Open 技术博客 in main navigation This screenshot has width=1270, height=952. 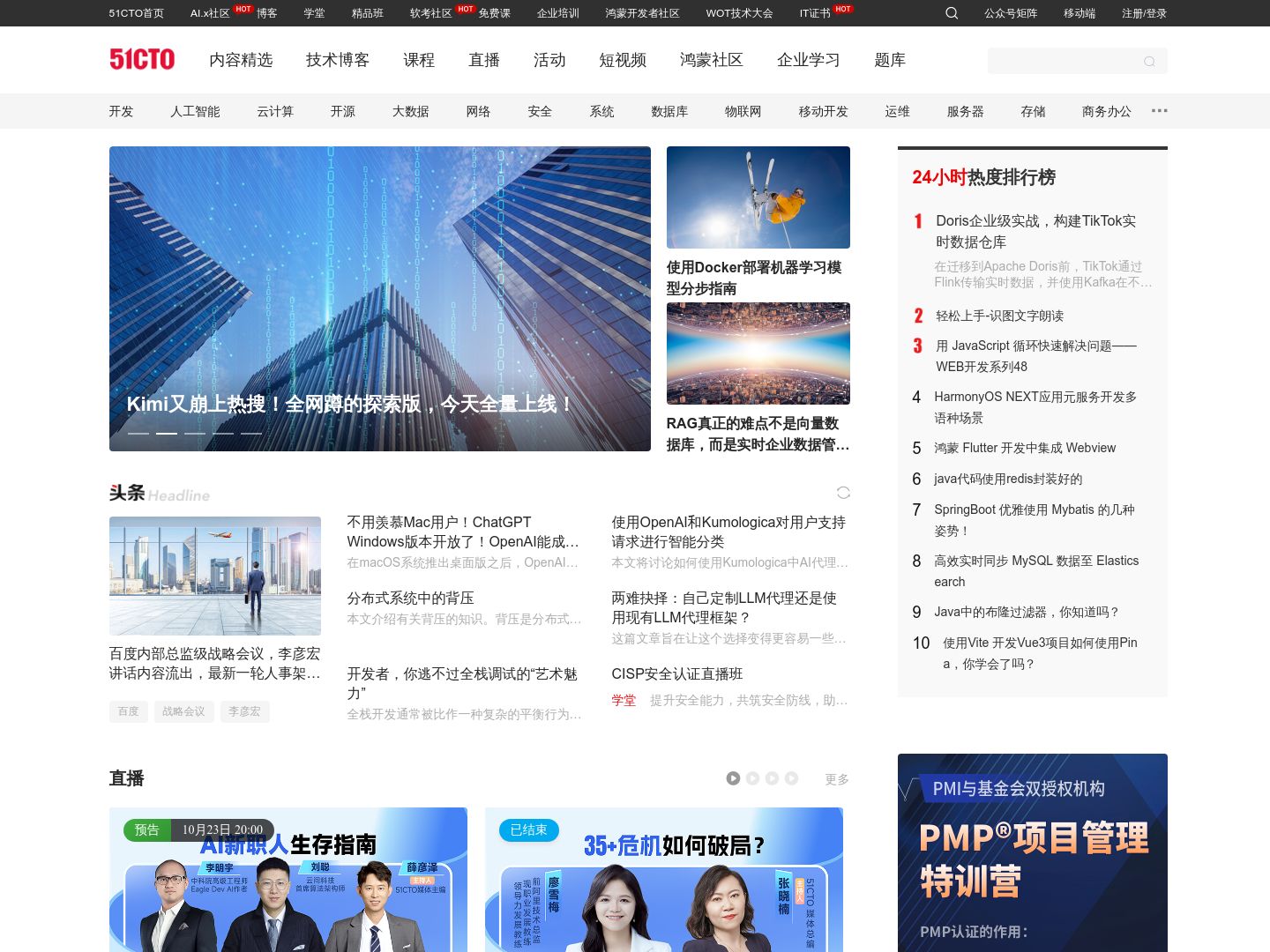(338, 60)
